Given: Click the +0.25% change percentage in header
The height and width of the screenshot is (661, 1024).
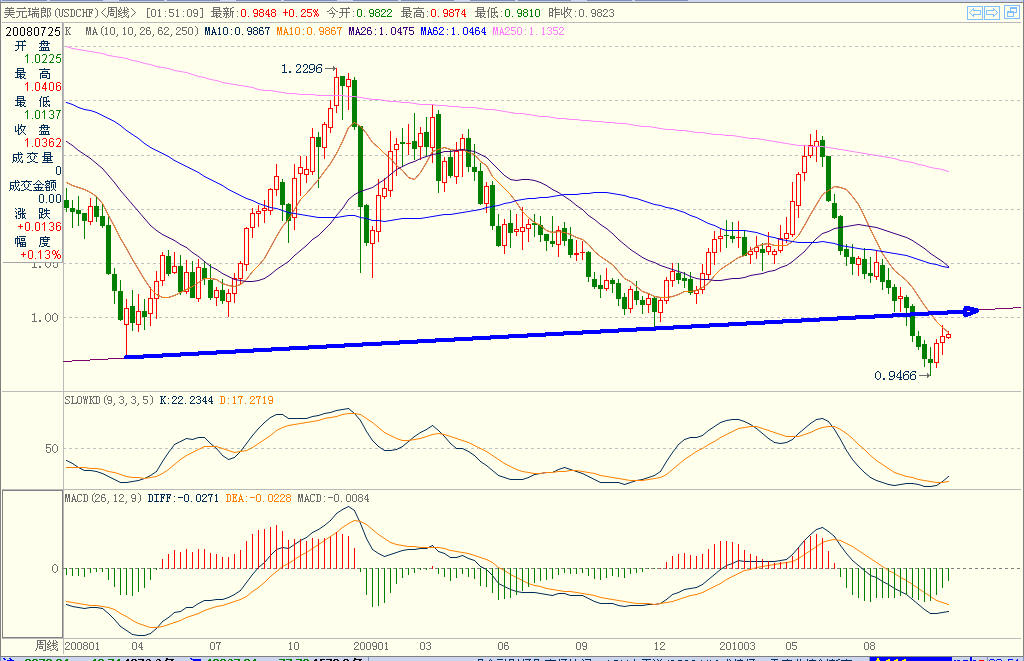Looking at the screenshot, I should pos(300,12).
